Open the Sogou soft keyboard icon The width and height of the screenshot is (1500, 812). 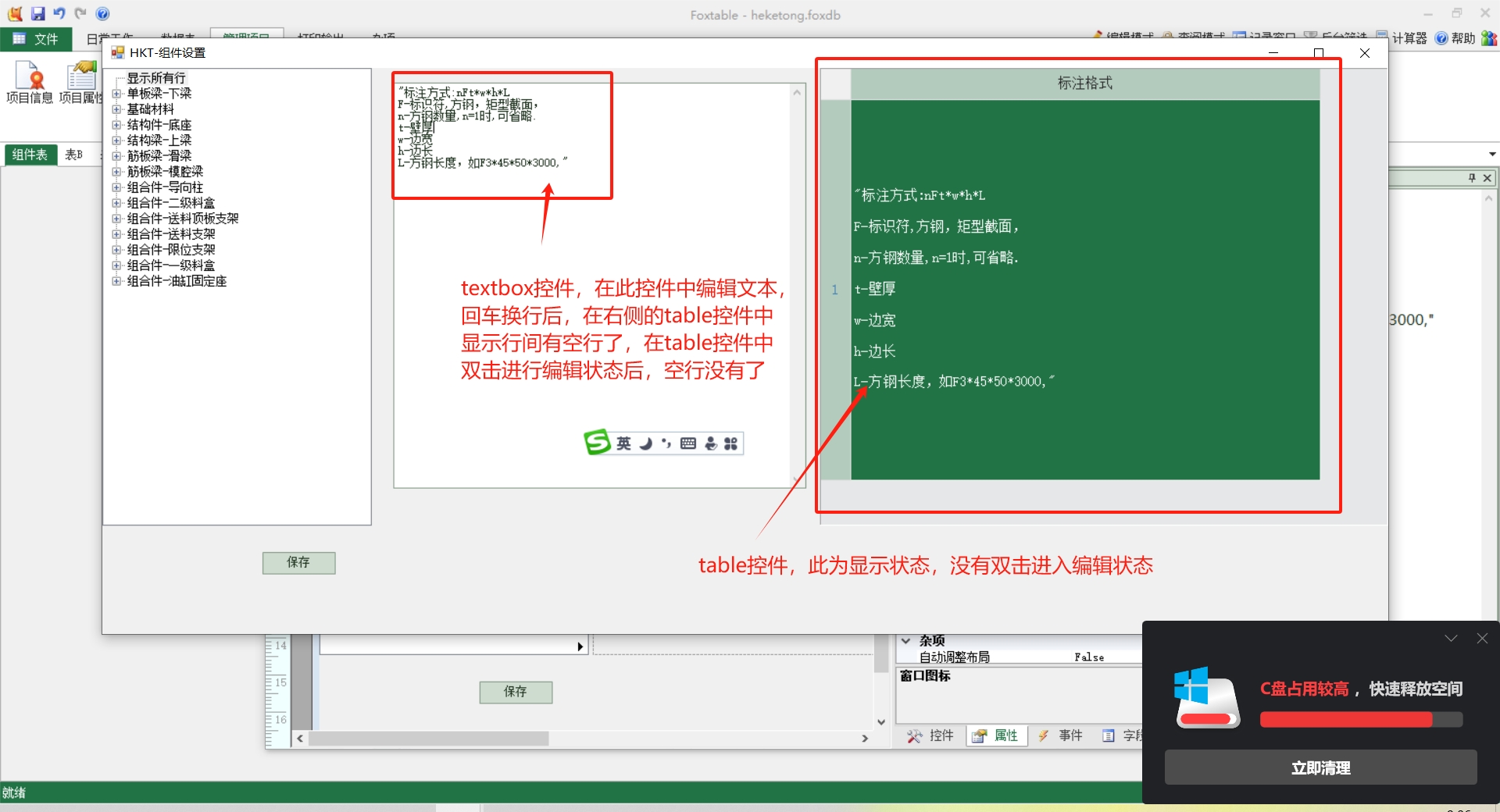(688, 443)
